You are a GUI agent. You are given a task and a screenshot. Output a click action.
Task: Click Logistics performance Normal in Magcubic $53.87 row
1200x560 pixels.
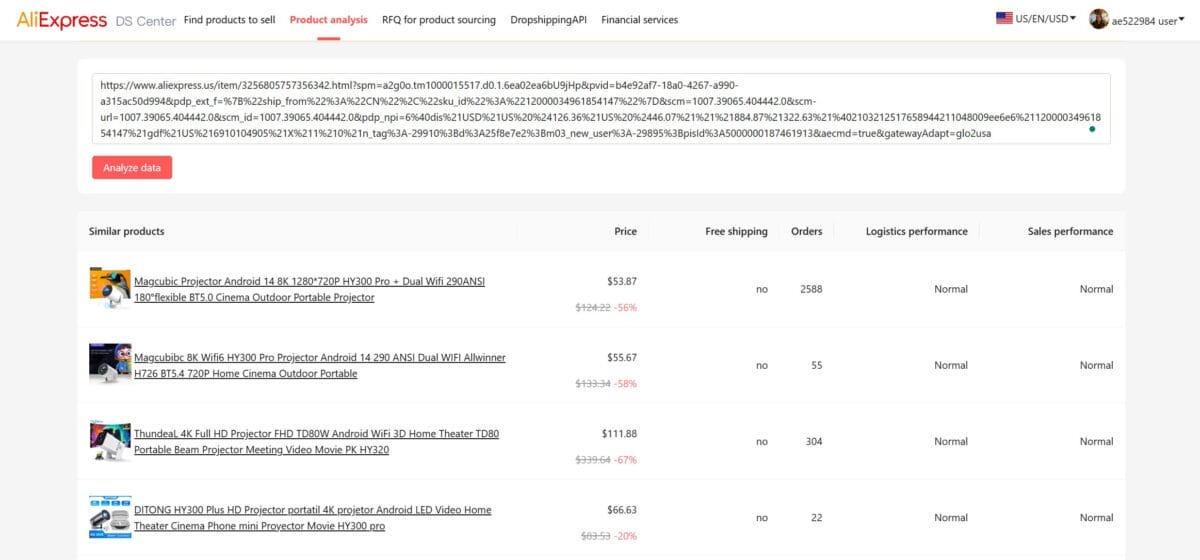(951, 289)
